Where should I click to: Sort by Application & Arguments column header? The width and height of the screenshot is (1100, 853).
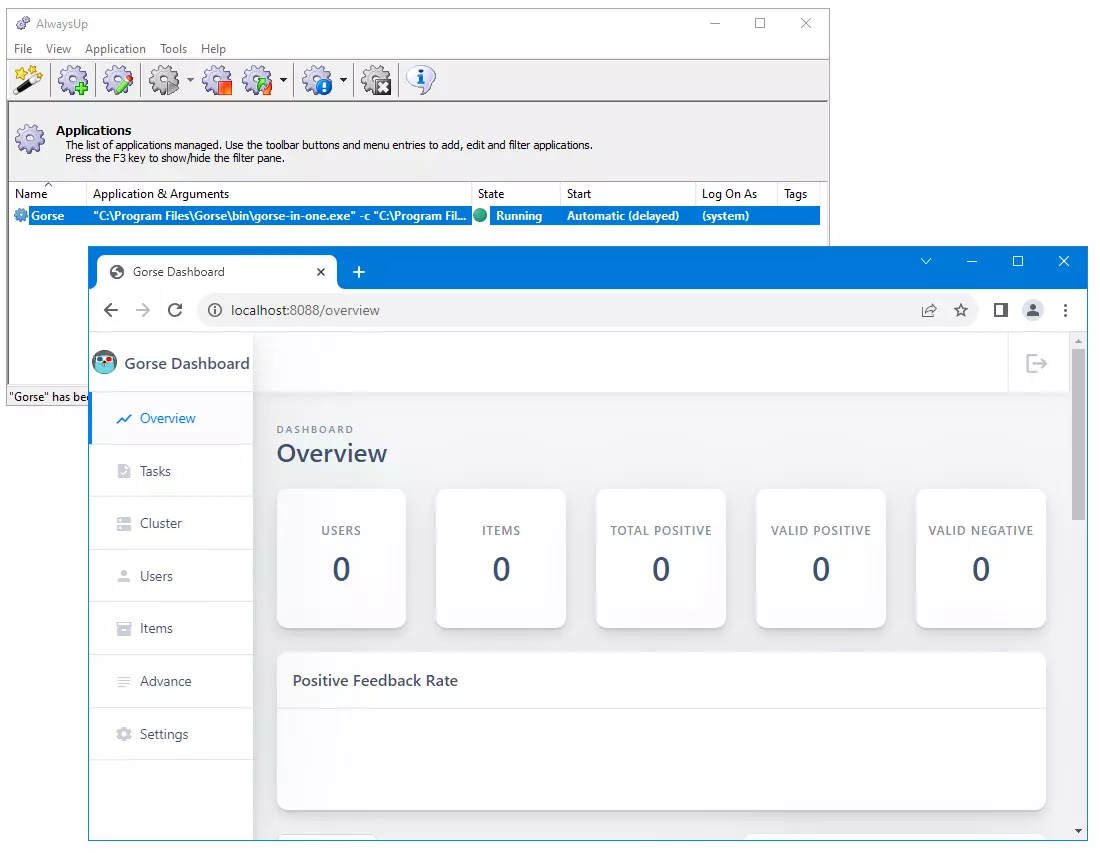[279, 194]
